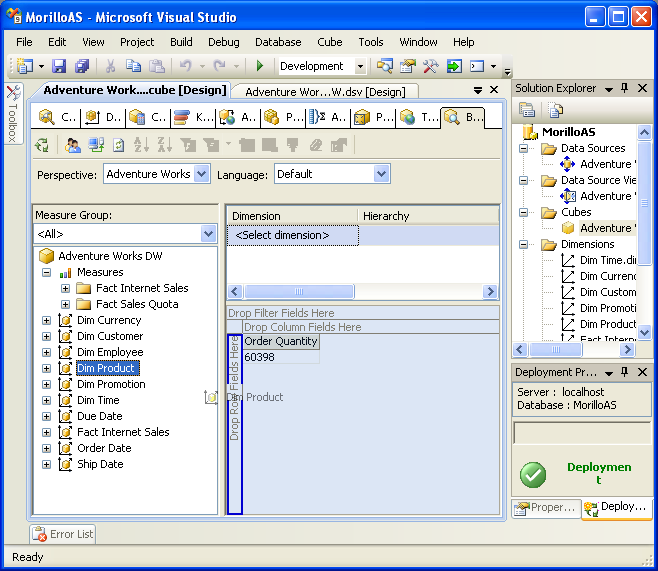This screenshot has width=658, height=571.
Task: Open the Build menu
Action: 181,42
